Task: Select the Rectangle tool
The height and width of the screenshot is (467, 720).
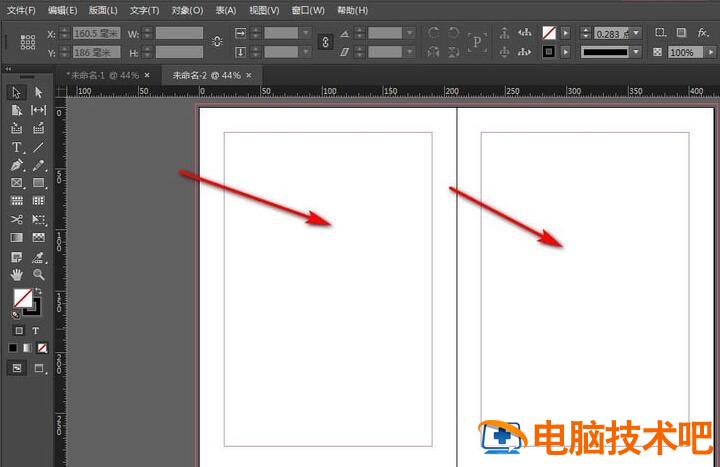Action: coord(39,183)
